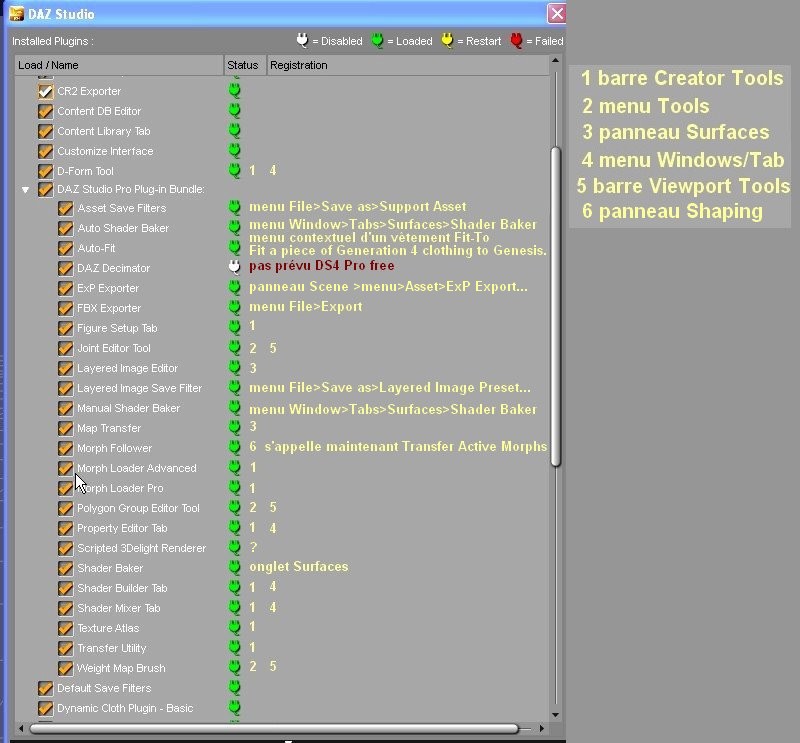Select the Joint Editor Tool plugin name
Screen dimensions: 800x743
(x=114, y=348)
